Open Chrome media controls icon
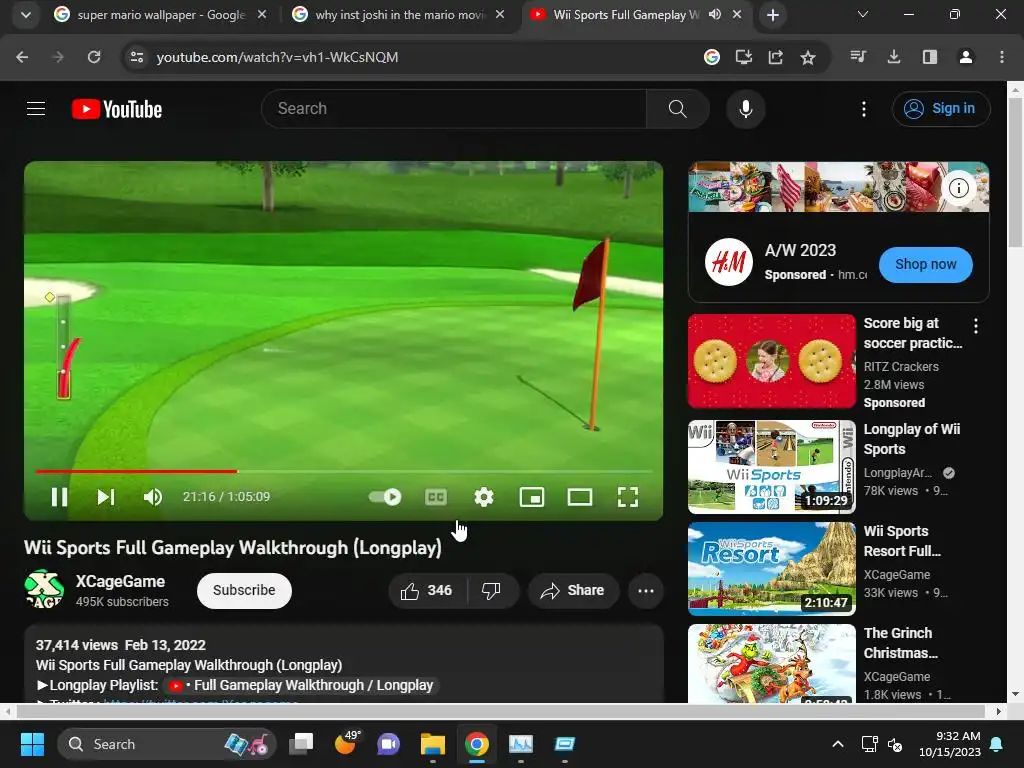This screenshot has width=1024, height=768. [x=858, y=57]
